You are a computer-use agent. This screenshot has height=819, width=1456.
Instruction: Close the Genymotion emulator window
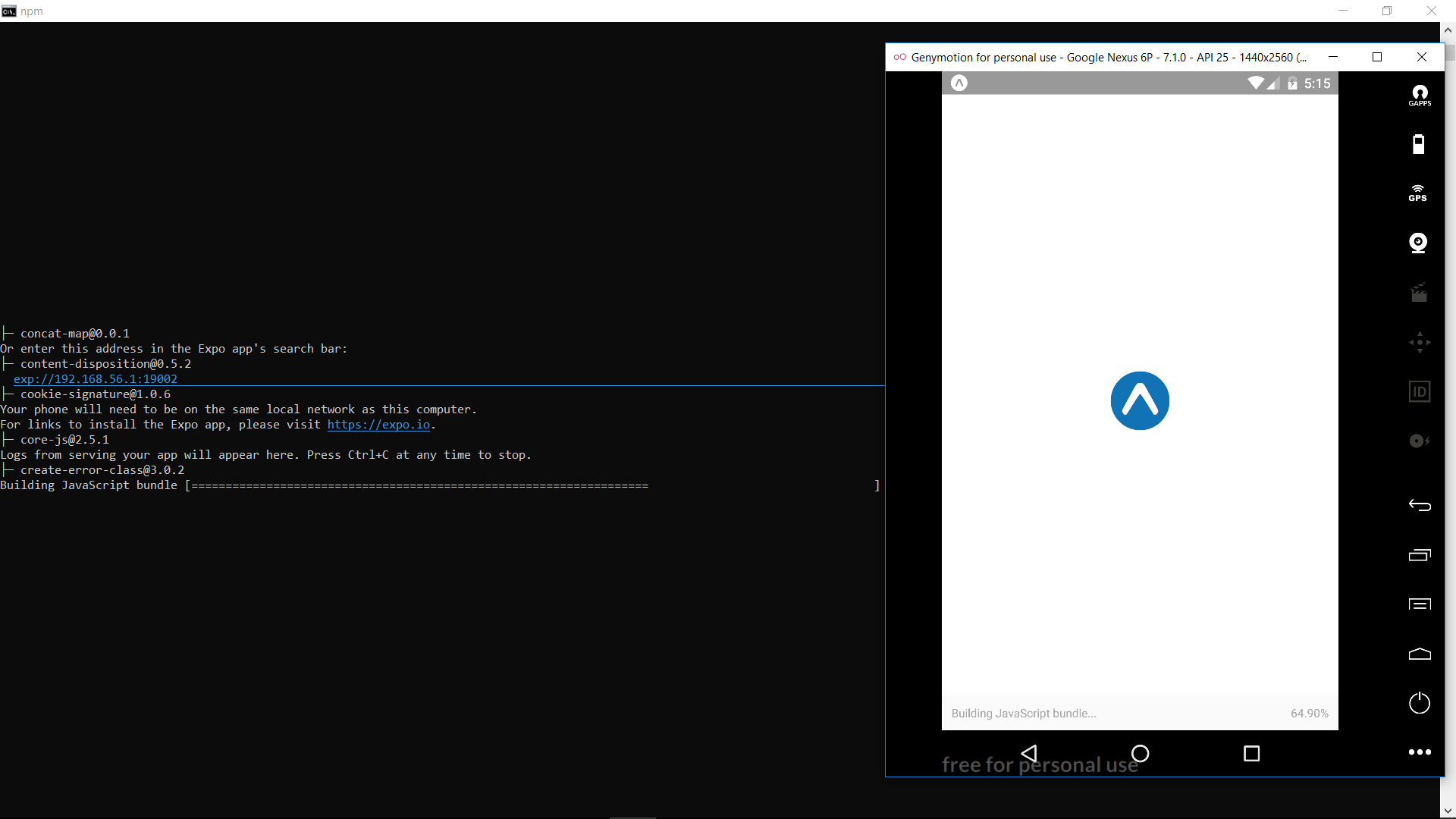point(1422,57)
